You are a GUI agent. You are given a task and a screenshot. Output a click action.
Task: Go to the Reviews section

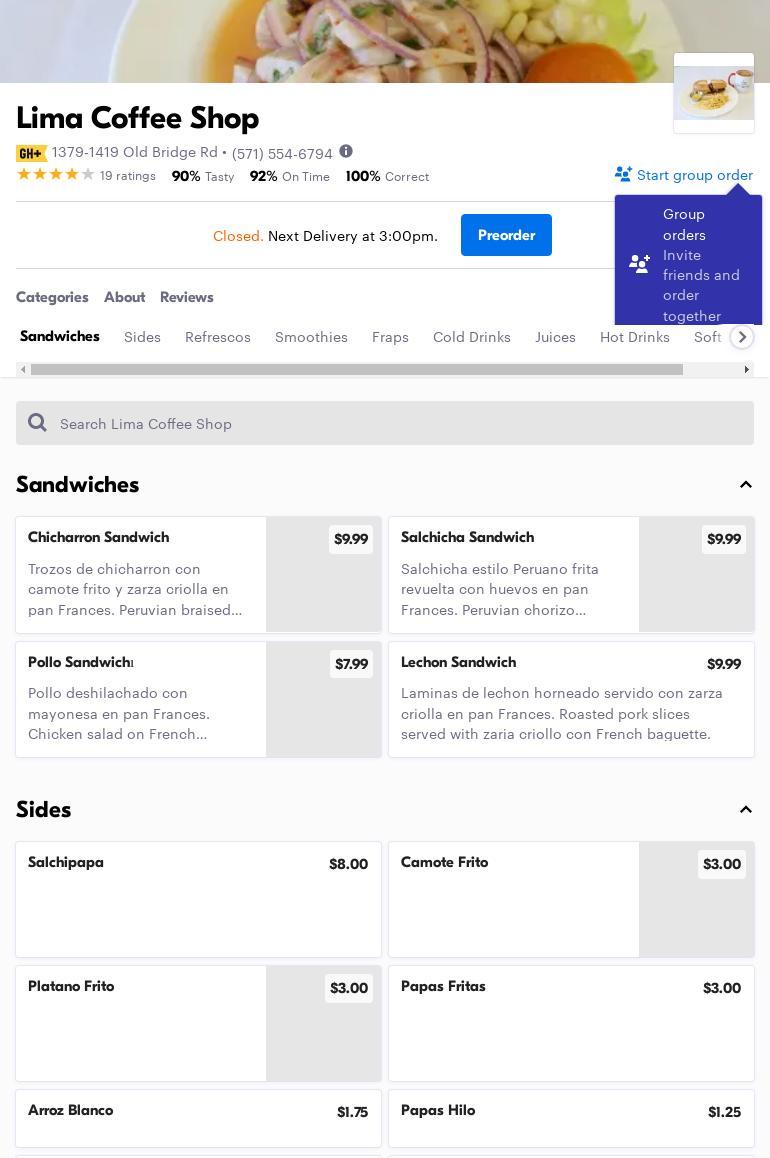tap(186, 297)
